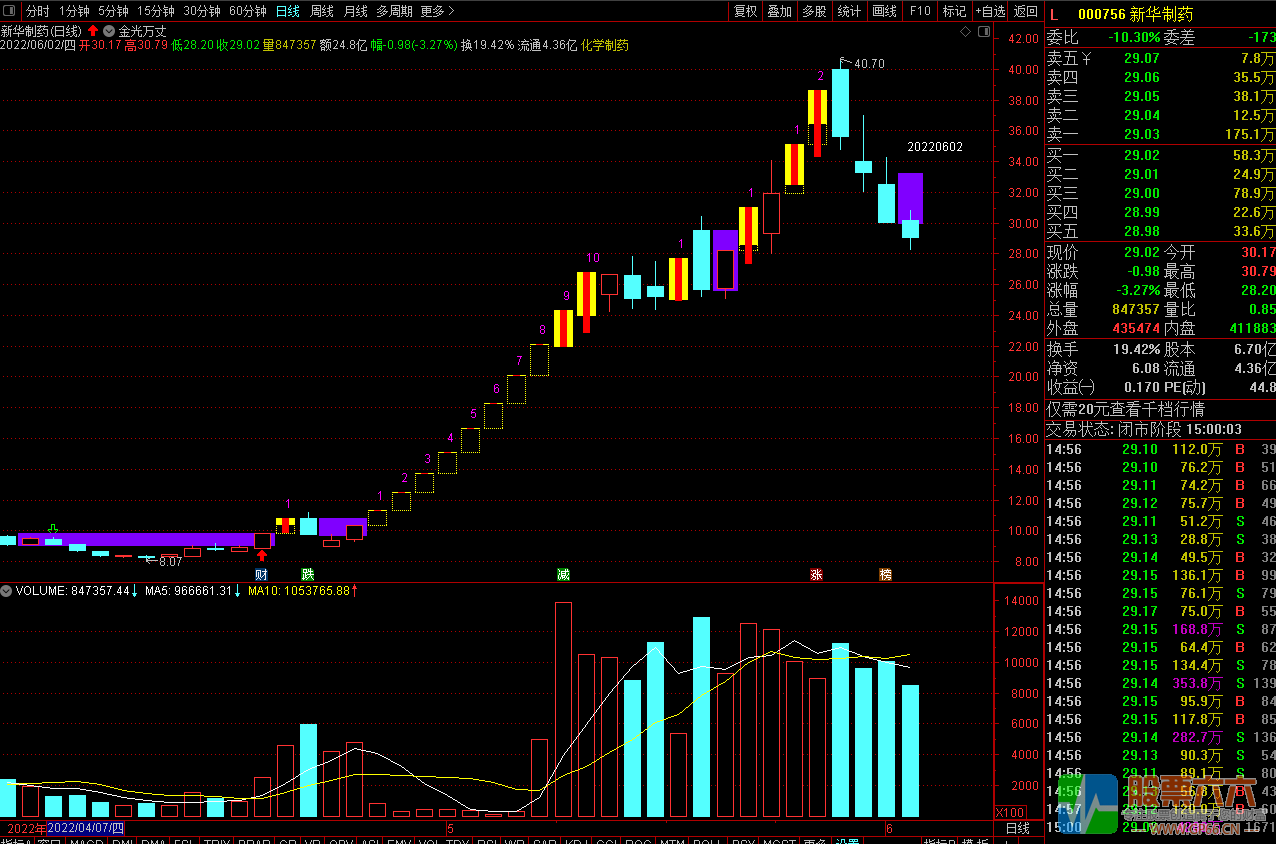Screen dimensions: 1276x844
Task: Open the 画线 drawing tools
Action: 884,11
